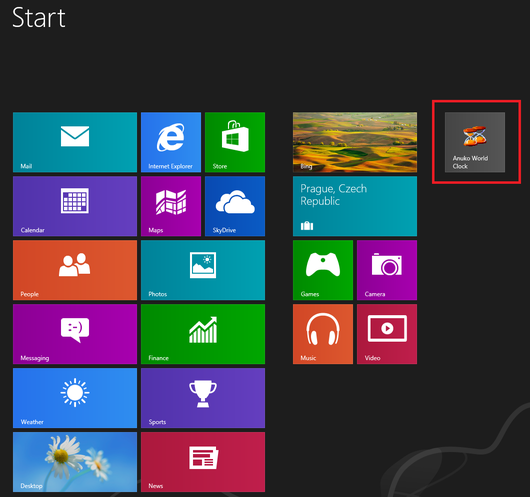Screen dimensions: 530x497
Task: Open the SkyDrive tile
Action: 235,206
